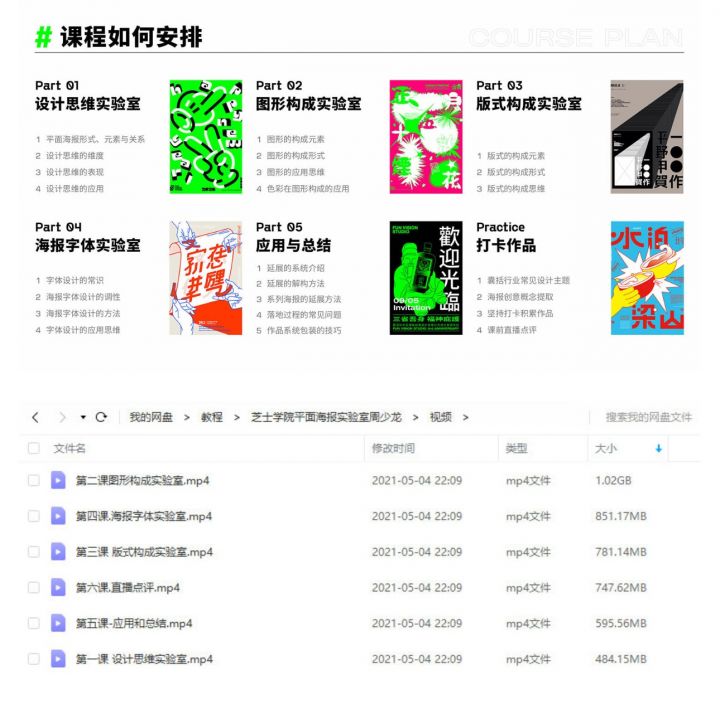The width and height of the screenshot is (720, 704).
Task: Sort by 类型 column header
Action: tap(516, 448)
